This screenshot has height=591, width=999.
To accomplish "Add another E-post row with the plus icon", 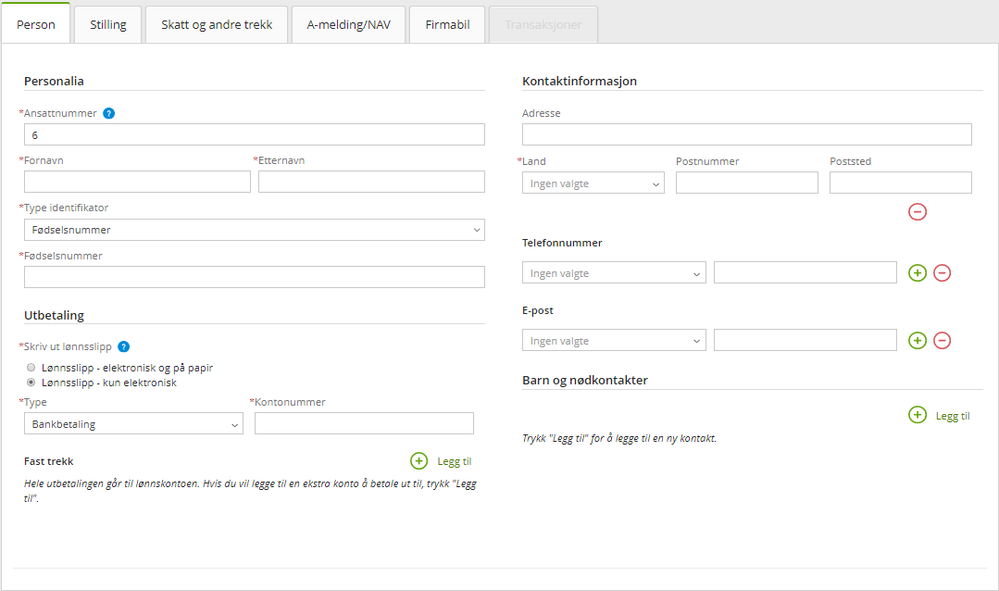I will (x=917, y=341).
